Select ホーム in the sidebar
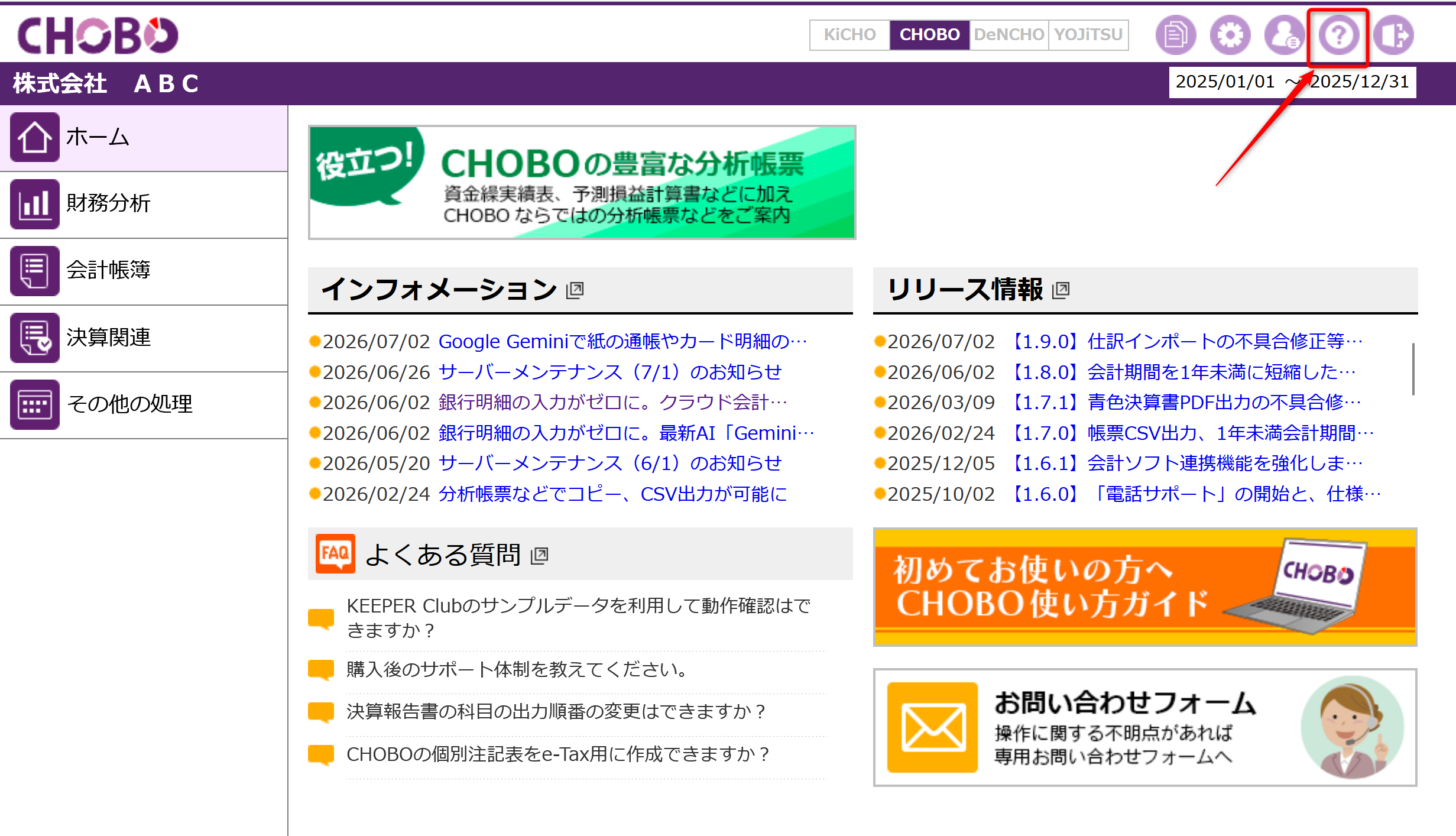 144,138
